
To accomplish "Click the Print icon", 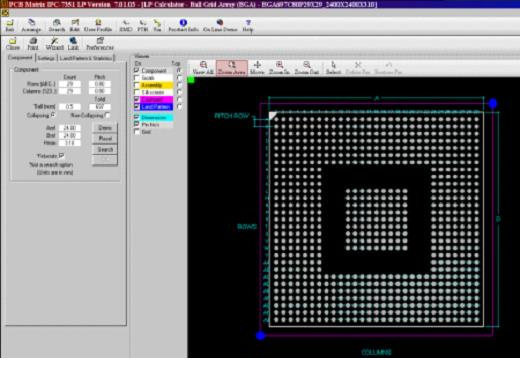I will 33,44.
